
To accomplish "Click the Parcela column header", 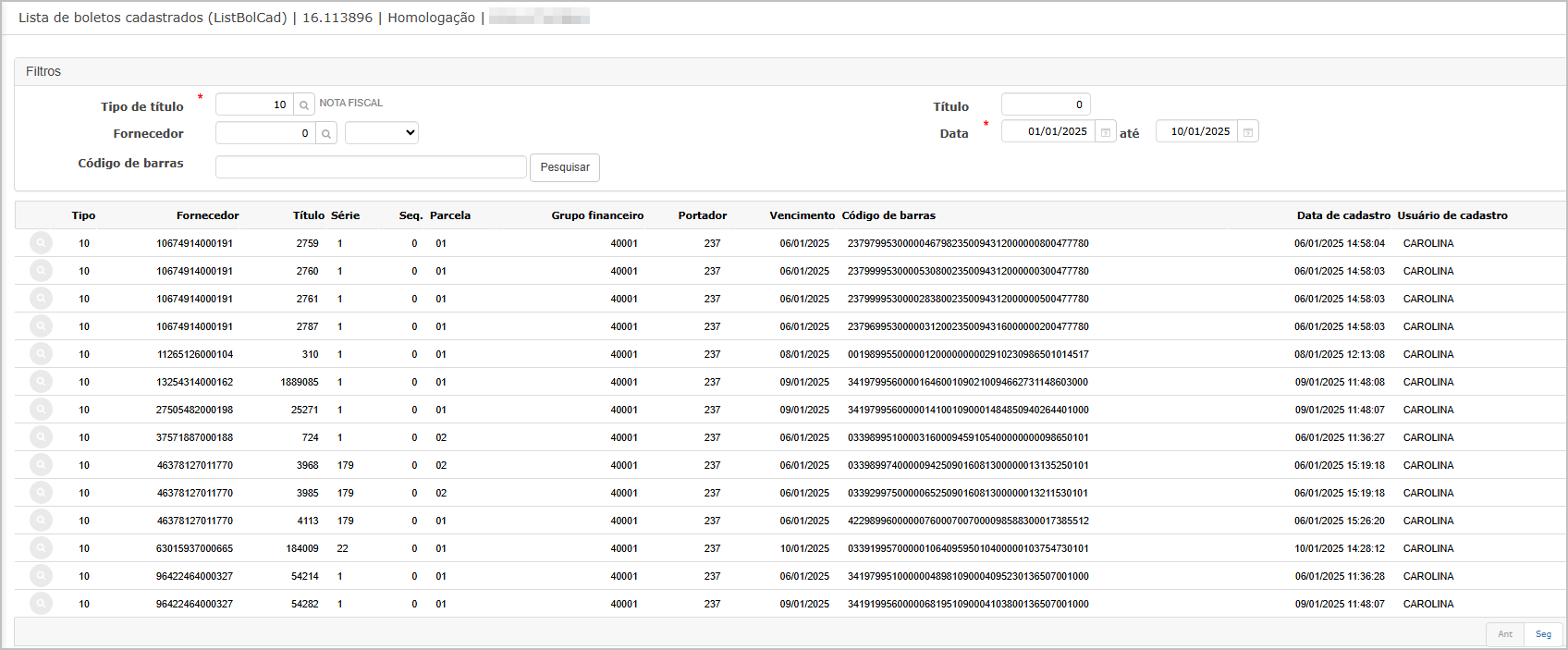I will (x=450, y=215).
